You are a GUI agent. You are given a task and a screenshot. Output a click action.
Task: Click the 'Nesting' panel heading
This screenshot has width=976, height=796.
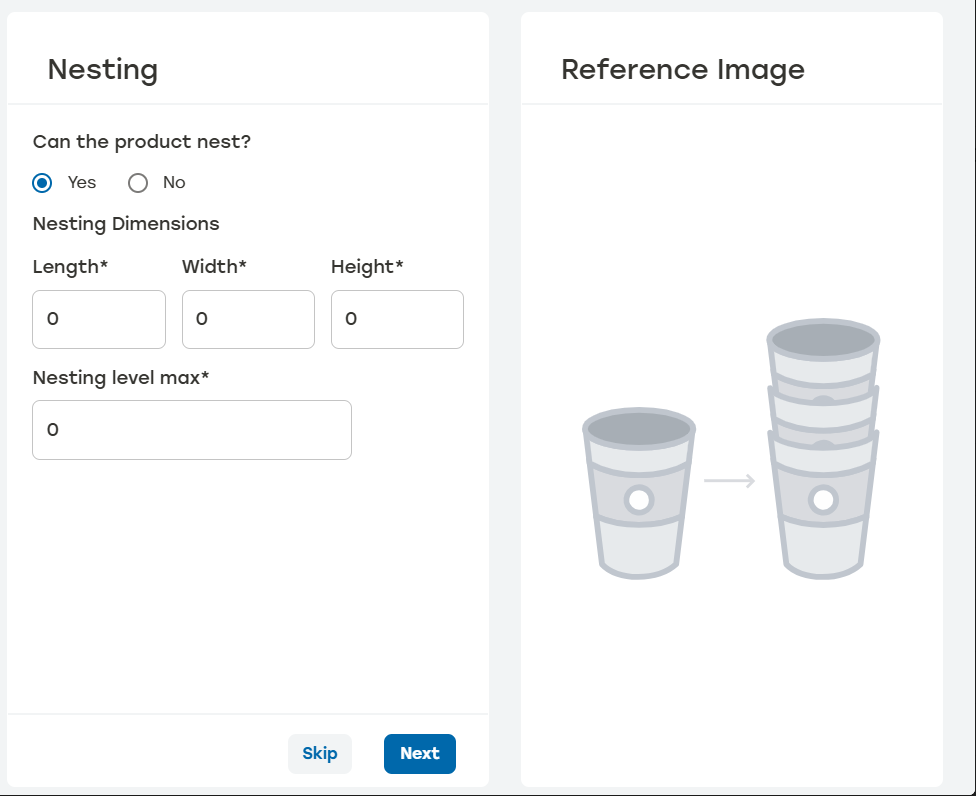point(103,69)
